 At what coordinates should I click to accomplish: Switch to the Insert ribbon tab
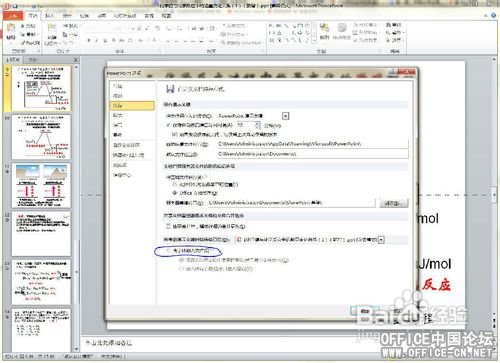[50, 16]
